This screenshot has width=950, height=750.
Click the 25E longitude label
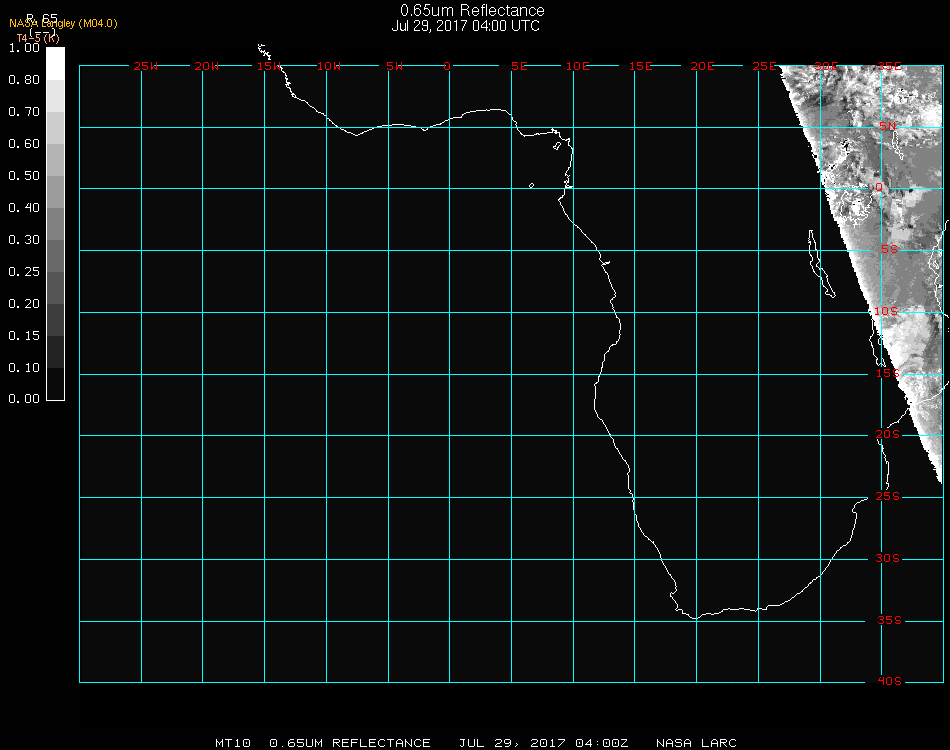[764, 67]
